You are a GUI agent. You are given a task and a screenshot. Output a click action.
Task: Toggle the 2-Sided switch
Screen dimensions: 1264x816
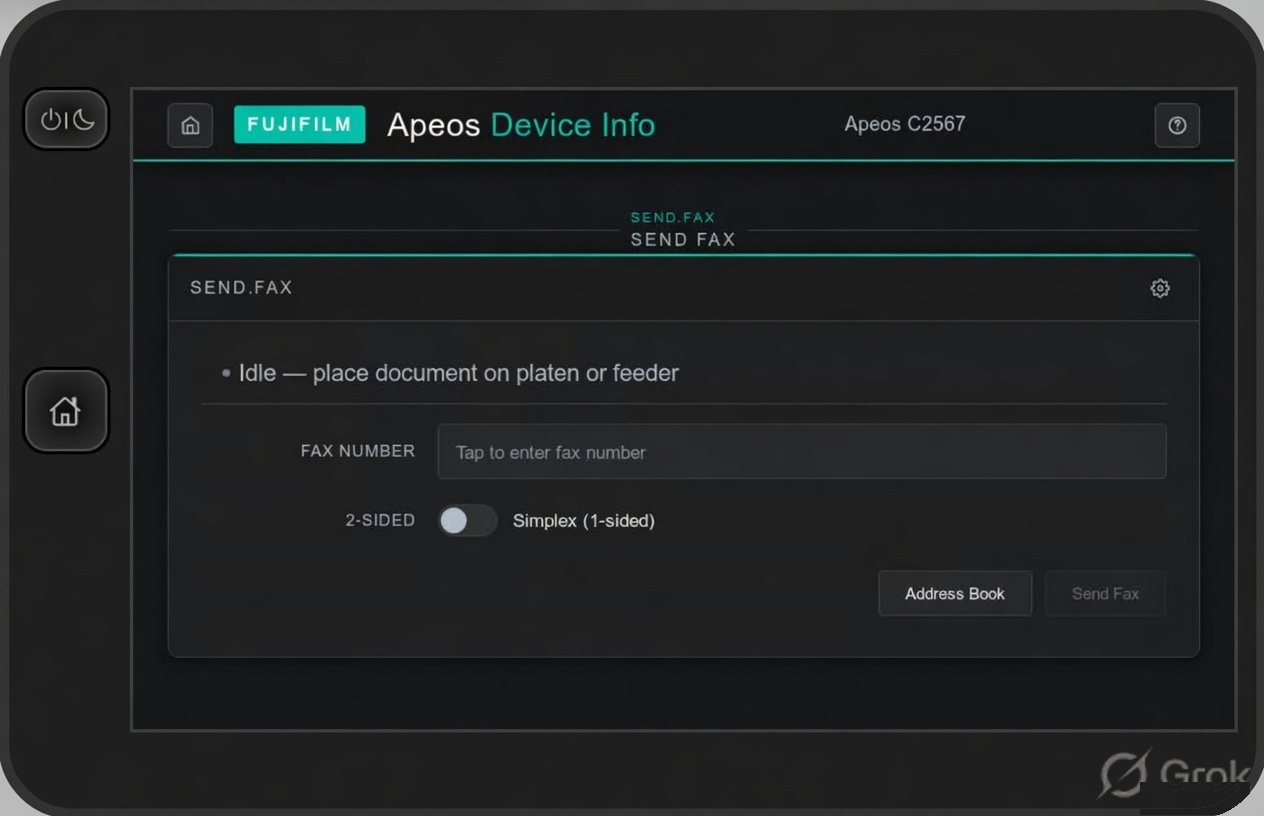(x=467, y=520)
